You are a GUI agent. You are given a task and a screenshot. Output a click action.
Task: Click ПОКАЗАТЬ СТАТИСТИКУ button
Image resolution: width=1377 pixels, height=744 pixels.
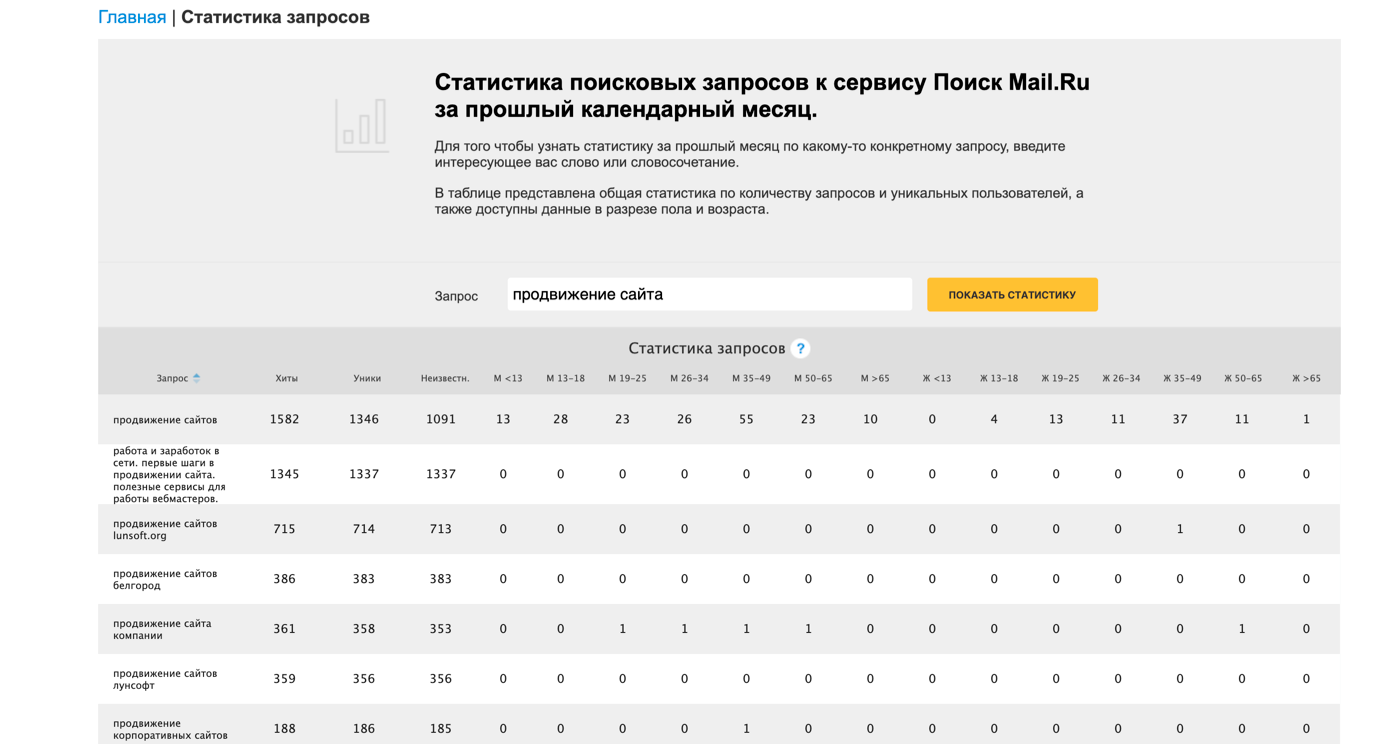pyautogui.click(x=1012, y=295)
